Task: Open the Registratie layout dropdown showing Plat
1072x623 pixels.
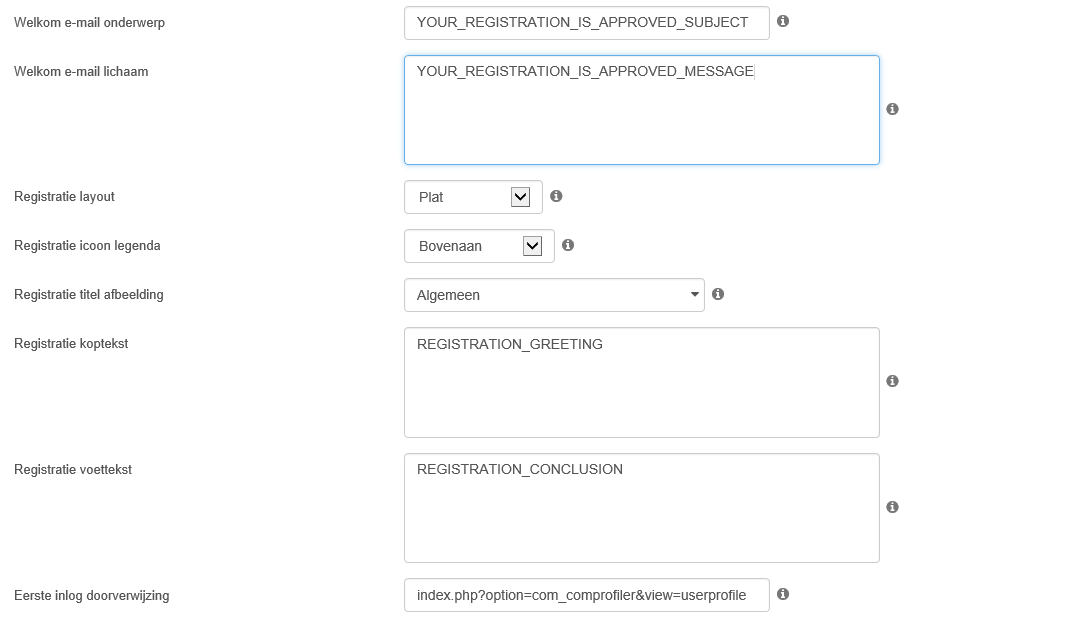Action: click(x=473, y=197)
